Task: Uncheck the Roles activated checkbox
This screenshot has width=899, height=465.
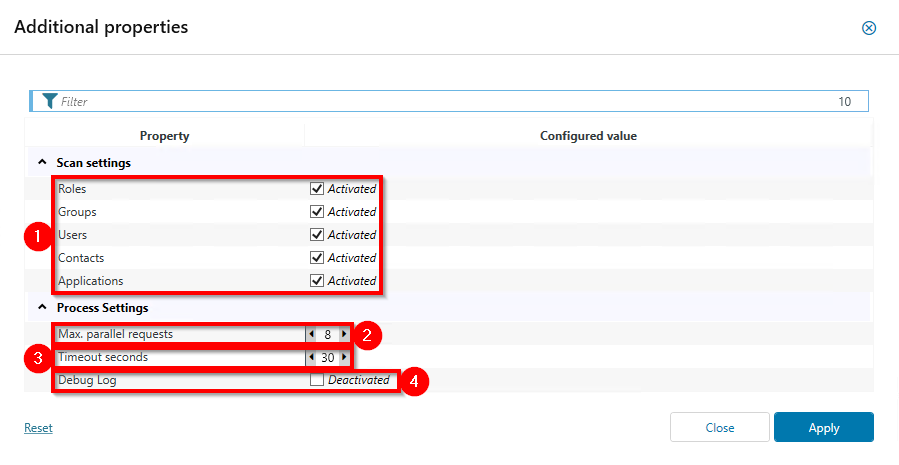Action: point(317,188)
